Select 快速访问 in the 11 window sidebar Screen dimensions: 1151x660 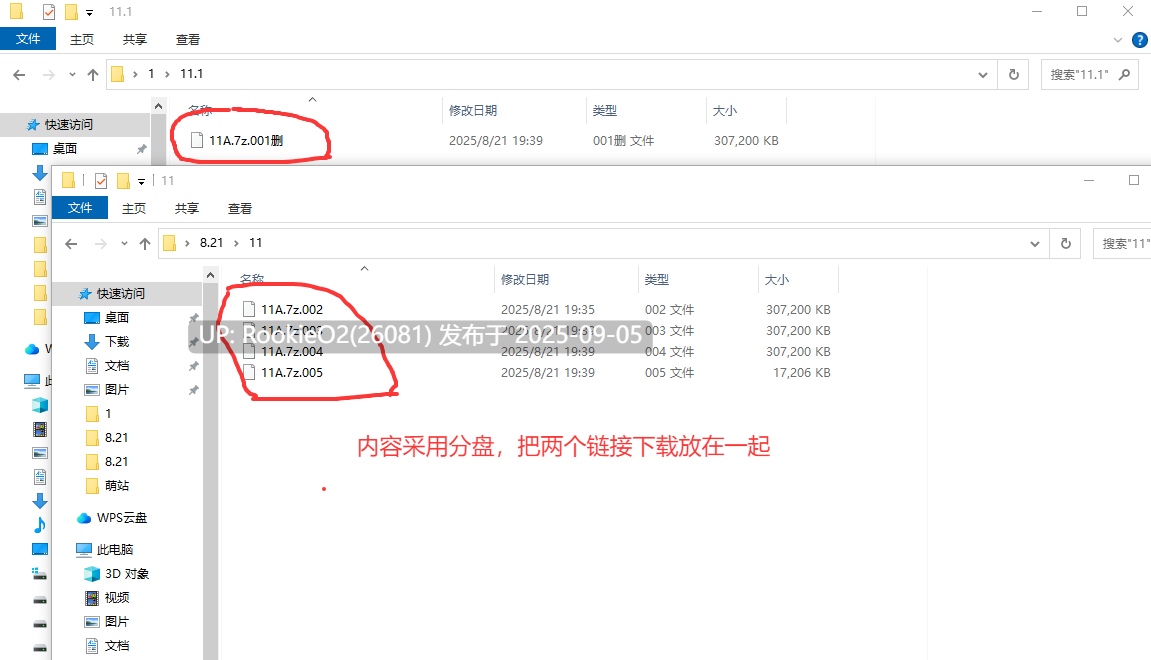121,294
